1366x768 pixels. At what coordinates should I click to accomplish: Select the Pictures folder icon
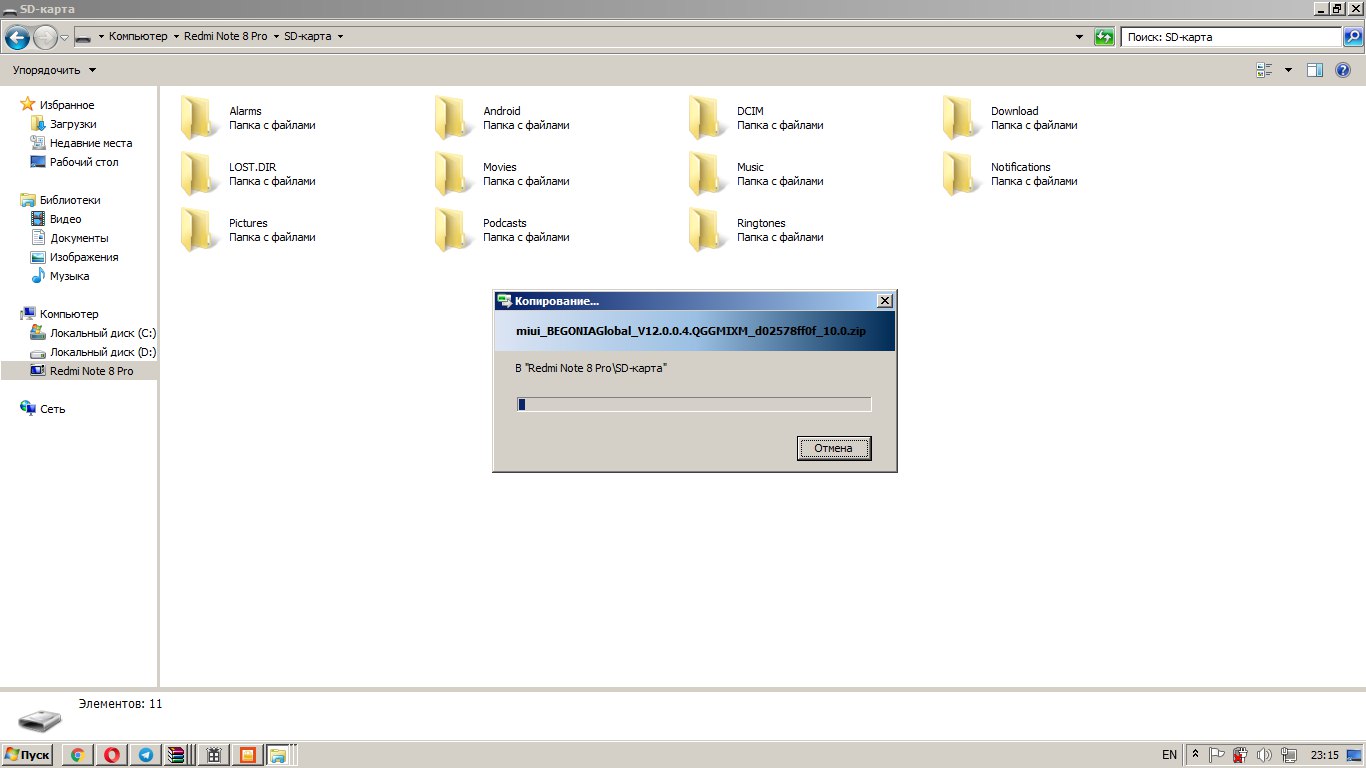coord(200,230)
